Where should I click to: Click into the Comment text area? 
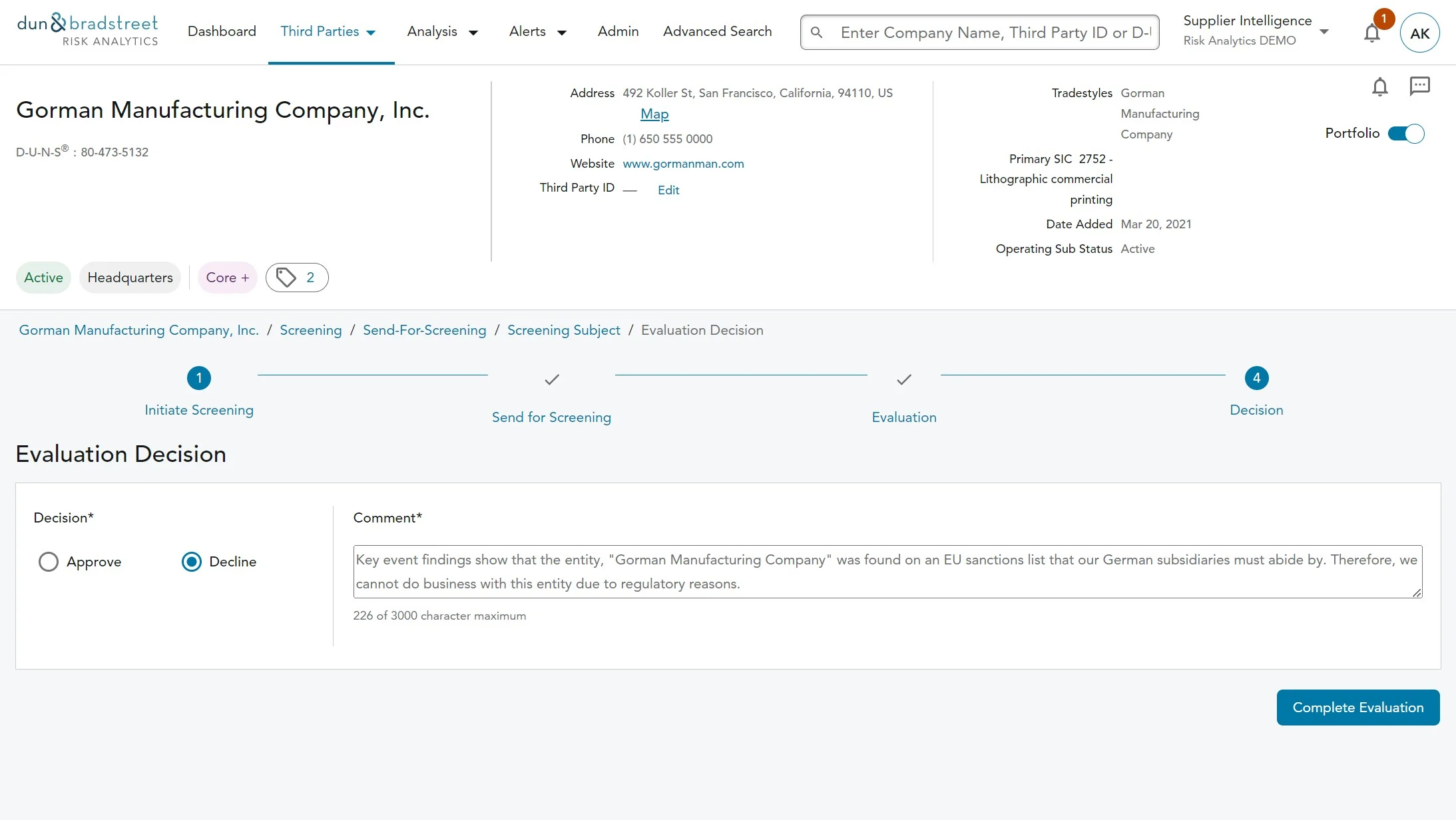887,572
